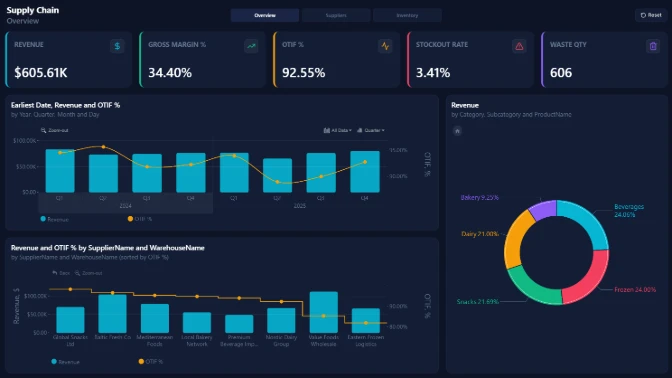Viewport: 672px width, 378px height.
Task: Click the Snacks 21.69% label
Action: 477,302
